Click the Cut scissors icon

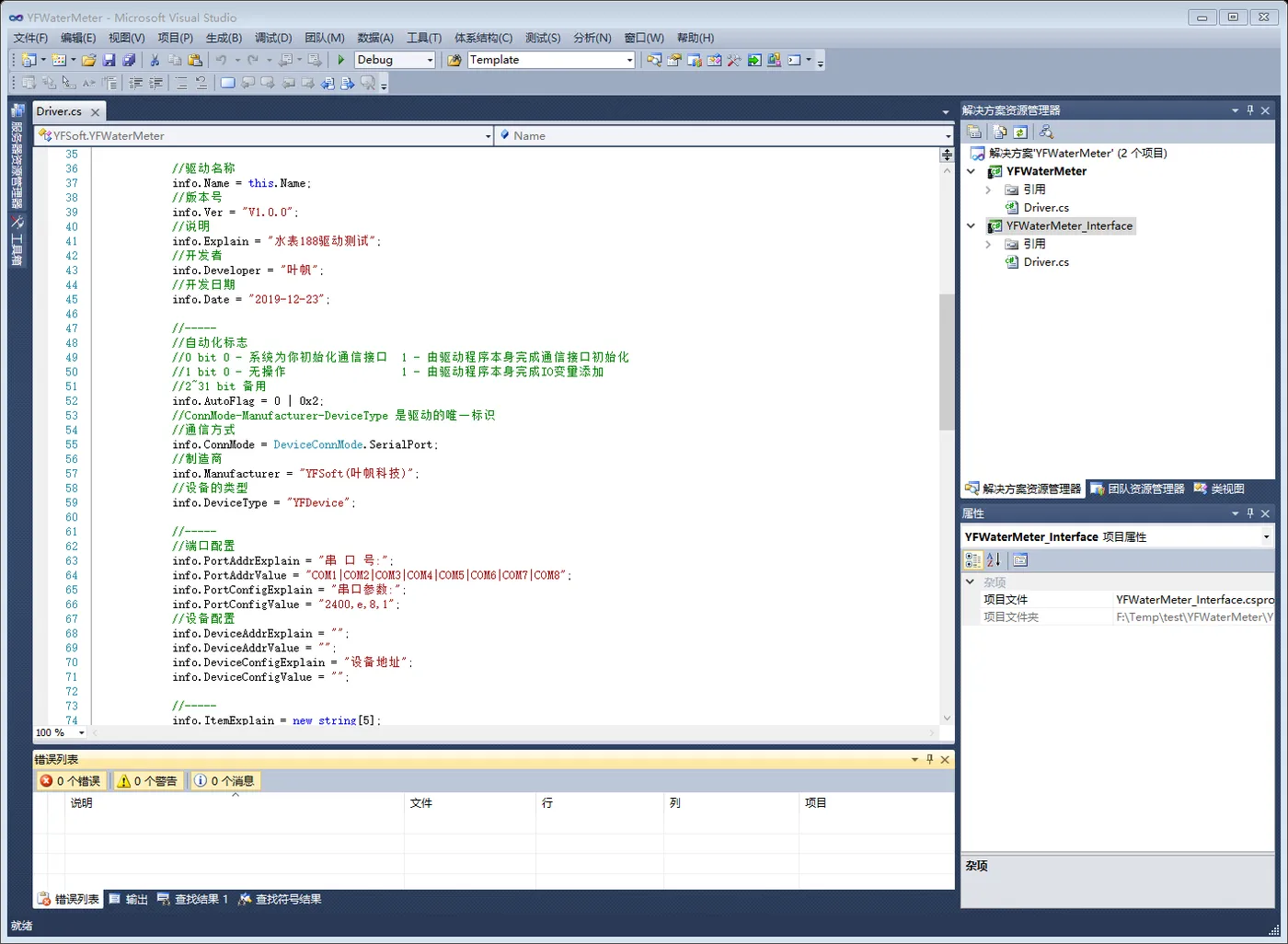[x=155, y=60]
